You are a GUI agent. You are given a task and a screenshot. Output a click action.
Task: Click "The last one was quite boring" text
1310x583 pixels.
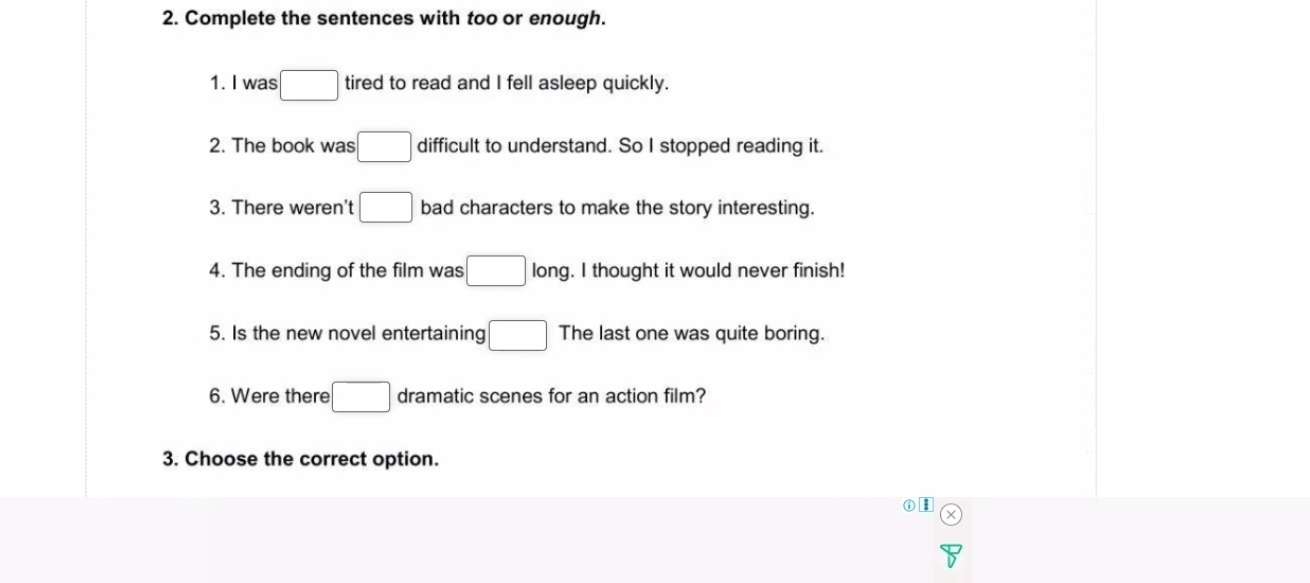tap(691, 334)
